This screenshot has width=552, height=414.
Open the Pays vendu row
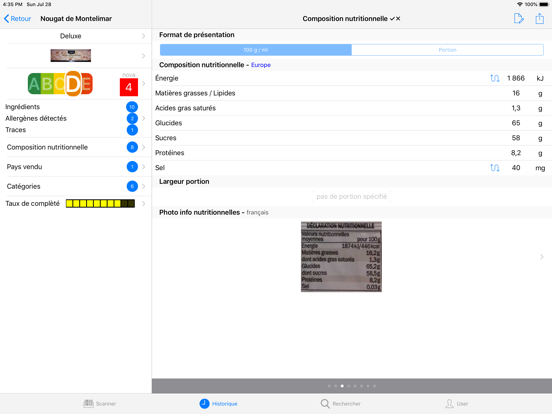(76, 167)
